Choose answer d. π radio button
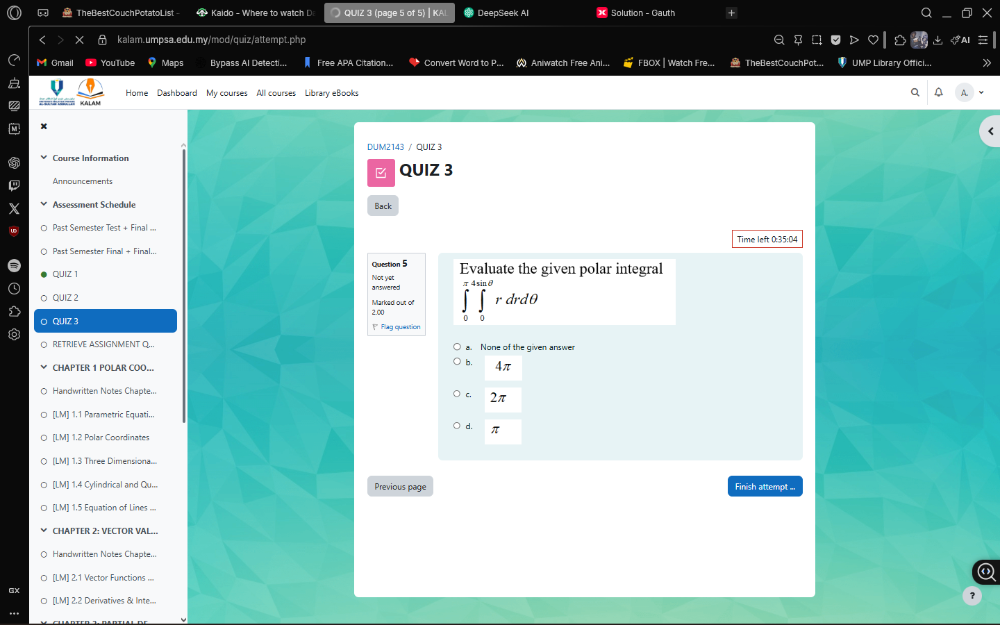 click(x=457, y=426)
